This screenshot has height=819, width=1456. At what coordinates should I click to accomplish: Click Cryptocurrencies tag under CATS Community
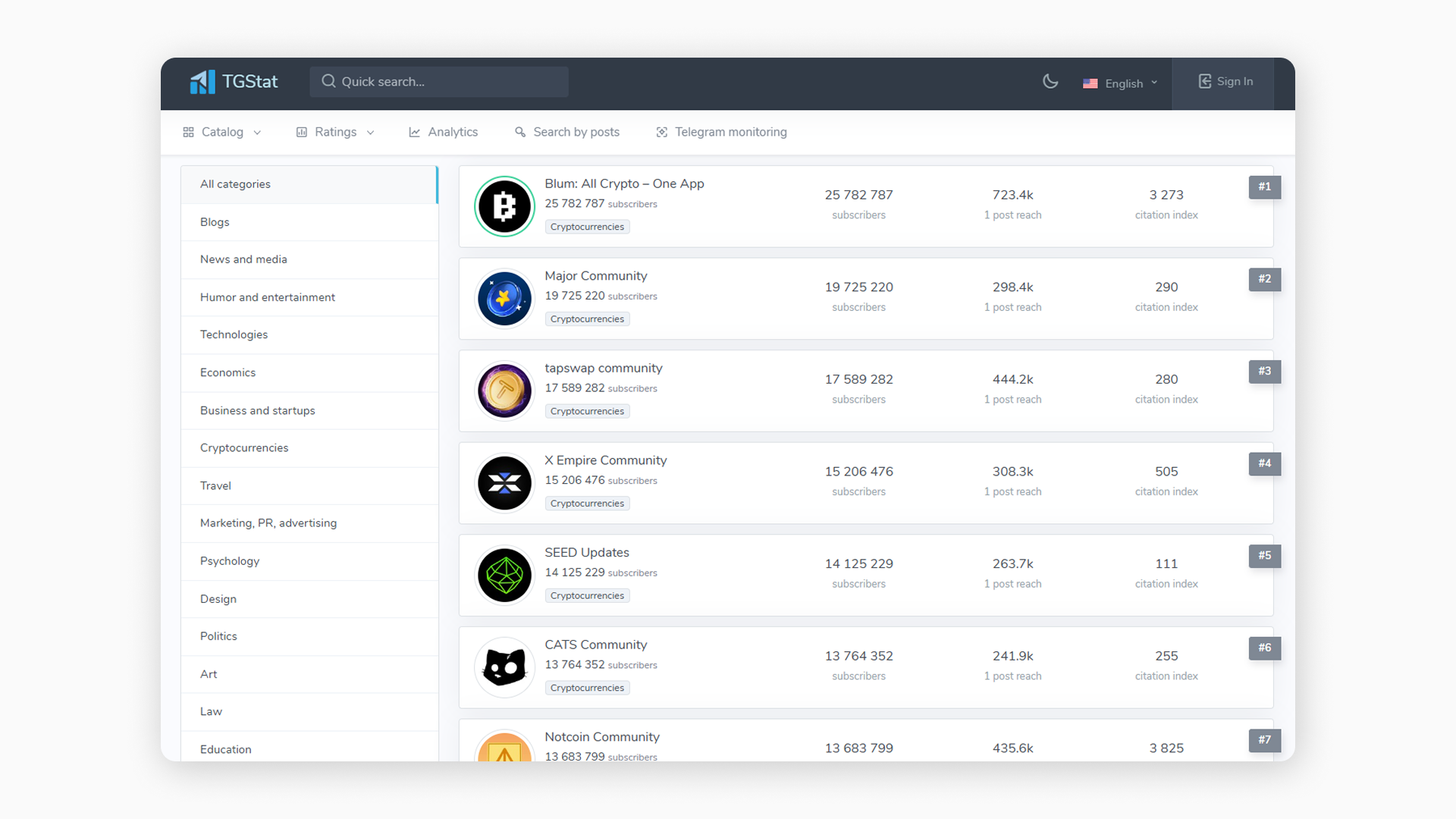pos(587,688)
